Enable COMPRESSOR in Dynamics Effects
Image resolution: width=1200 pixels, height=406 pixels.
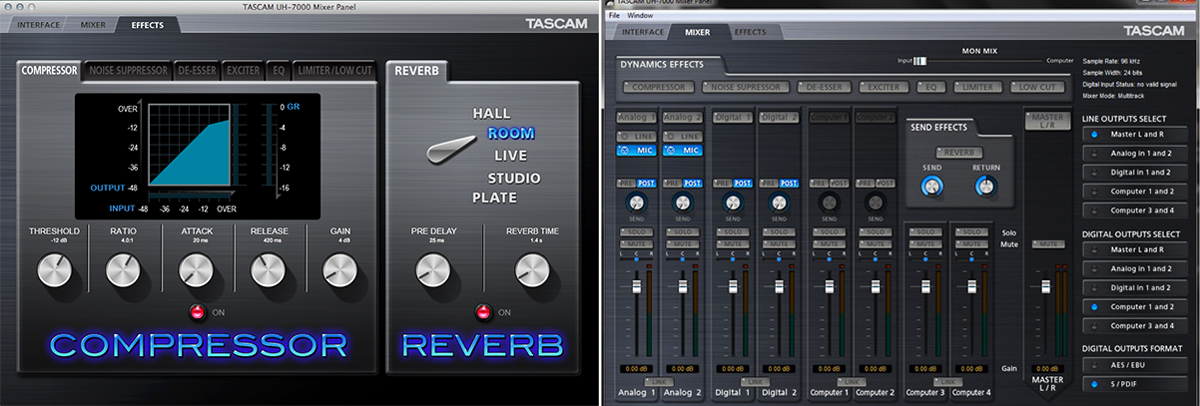click(657, 87)
